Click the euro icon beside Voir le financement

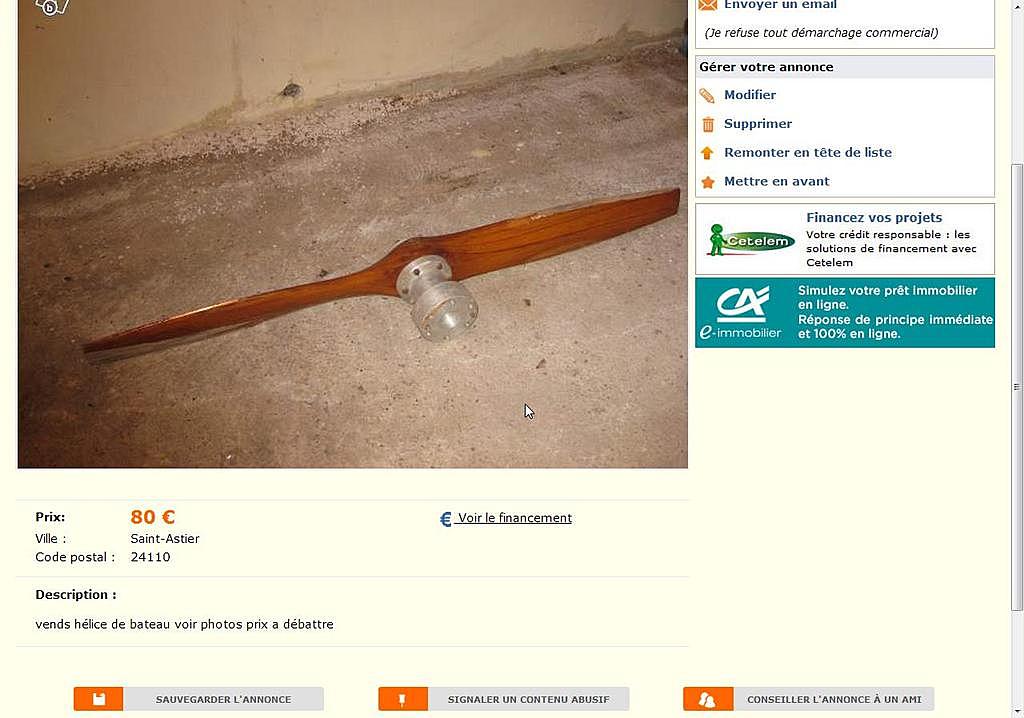pos(445,519)
